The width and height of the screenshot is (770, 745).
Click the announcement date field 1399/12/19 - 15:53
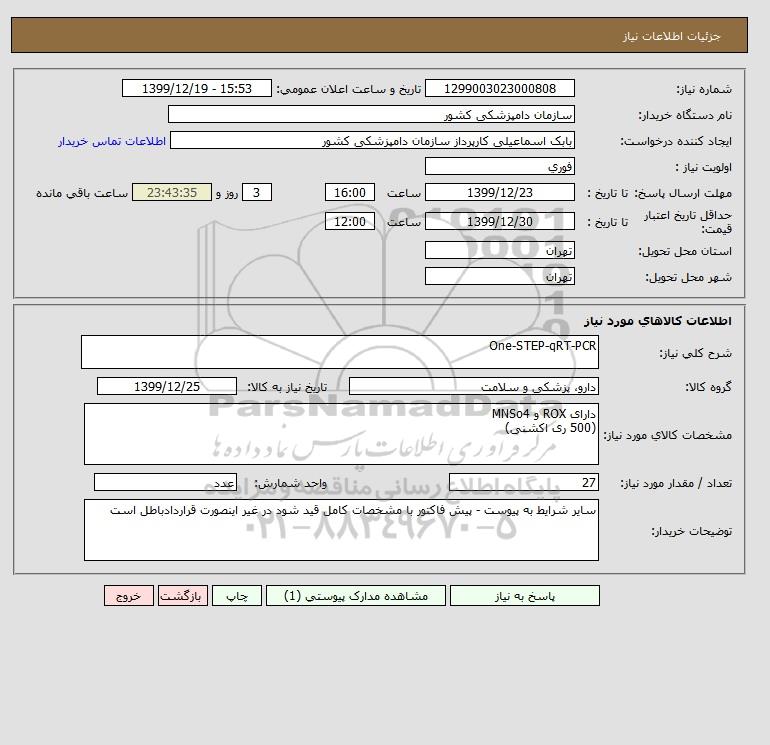point(196,88)
